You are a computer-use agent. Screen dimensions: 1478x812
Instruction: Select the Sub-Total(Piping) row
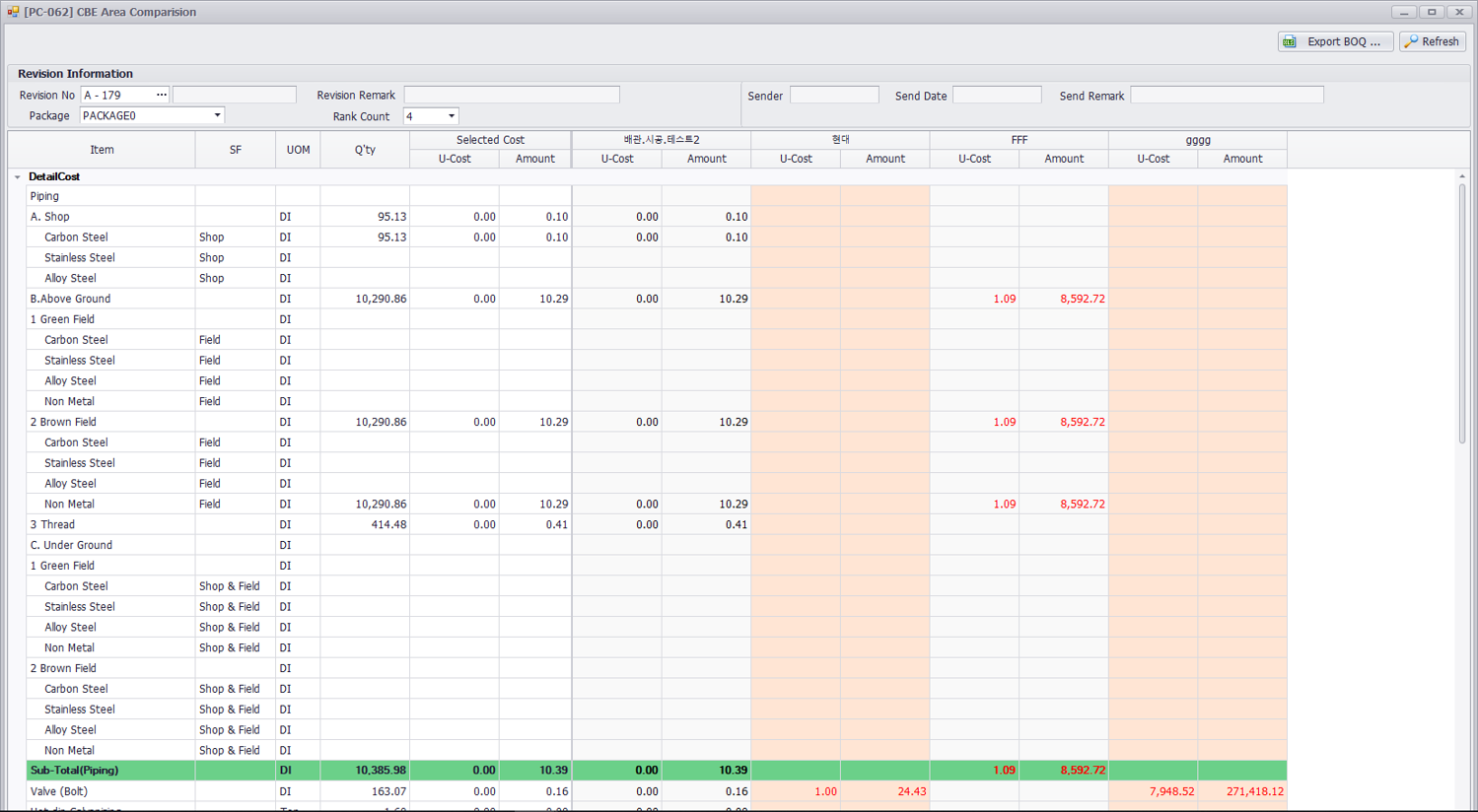click(x=74, y=771)
